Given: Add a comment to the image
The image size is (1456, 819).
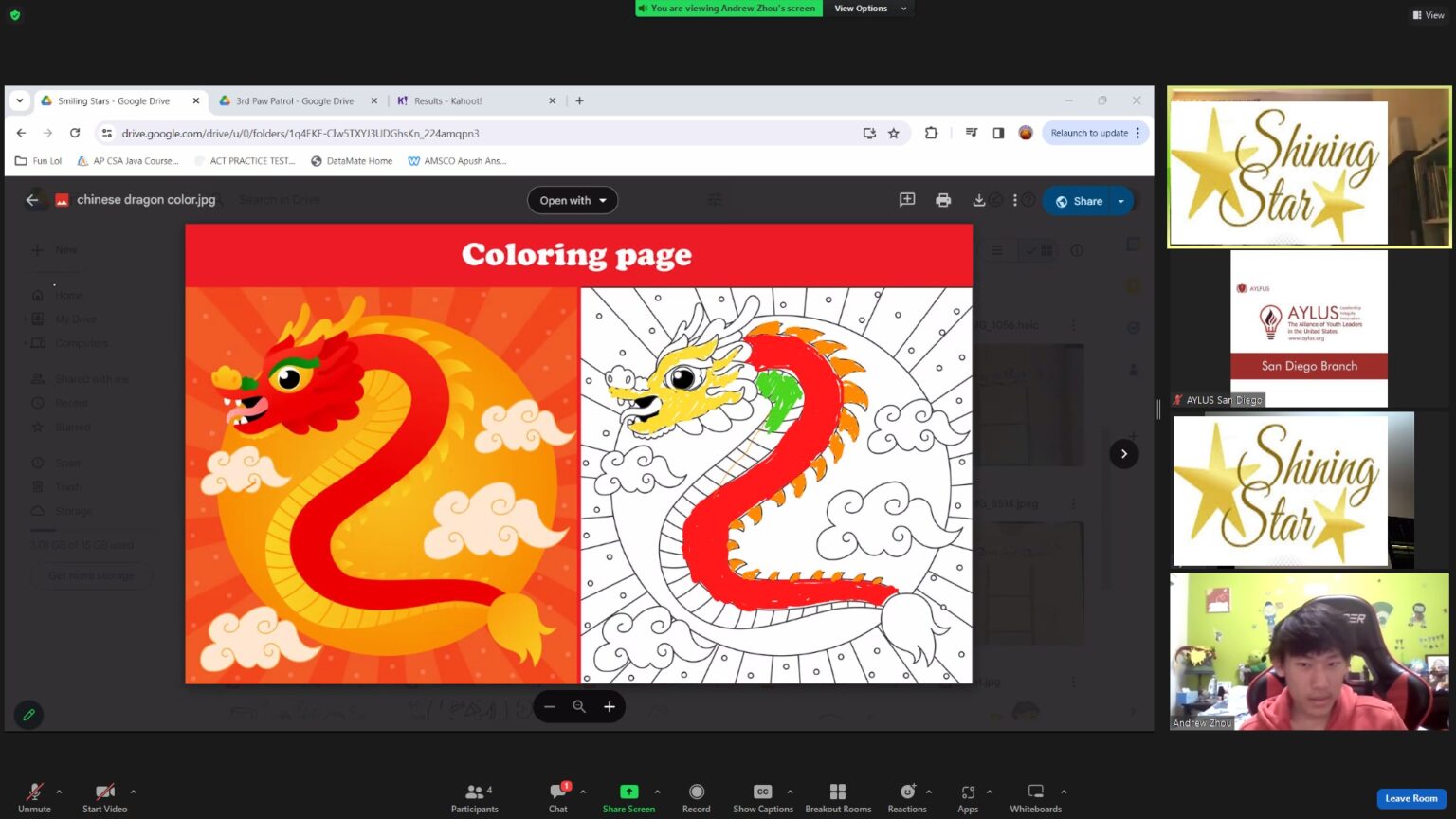Looking at the screenshot, I should point(907,200).
